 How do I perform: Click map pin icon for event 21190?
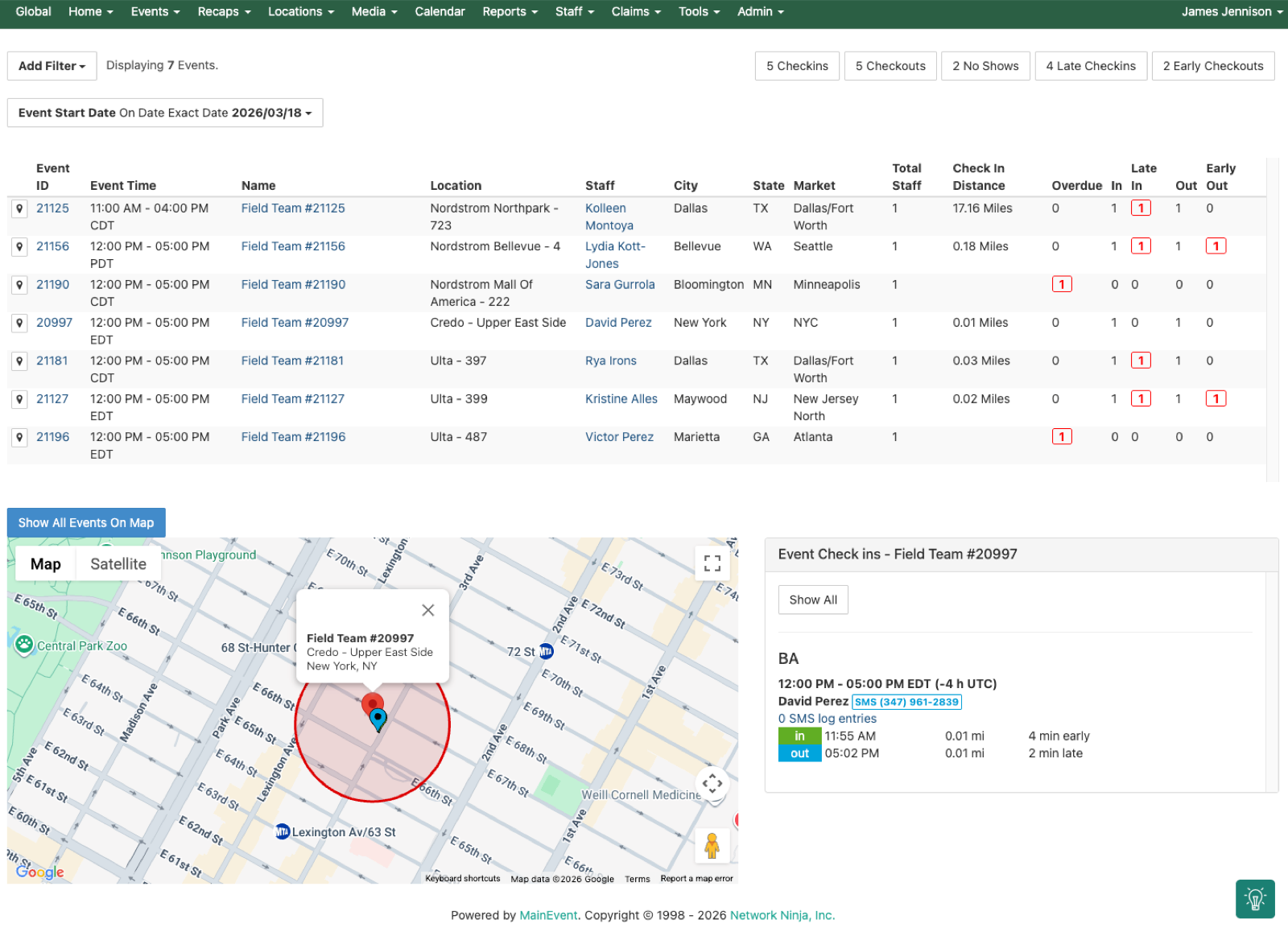coord(19,285)
